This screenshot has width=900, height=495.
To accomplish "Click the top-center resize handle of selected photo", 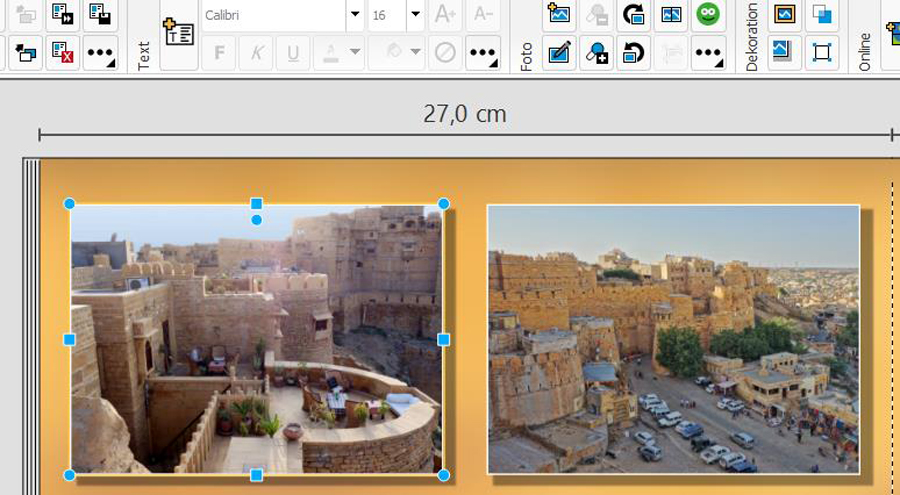I will pos(256,203).
